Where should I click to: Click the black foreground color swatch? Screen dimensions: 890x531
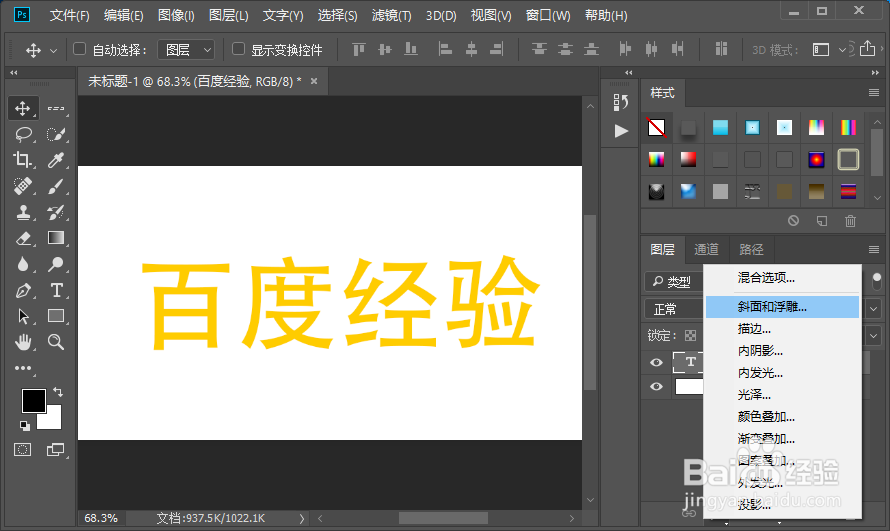(x=33, y=401)
